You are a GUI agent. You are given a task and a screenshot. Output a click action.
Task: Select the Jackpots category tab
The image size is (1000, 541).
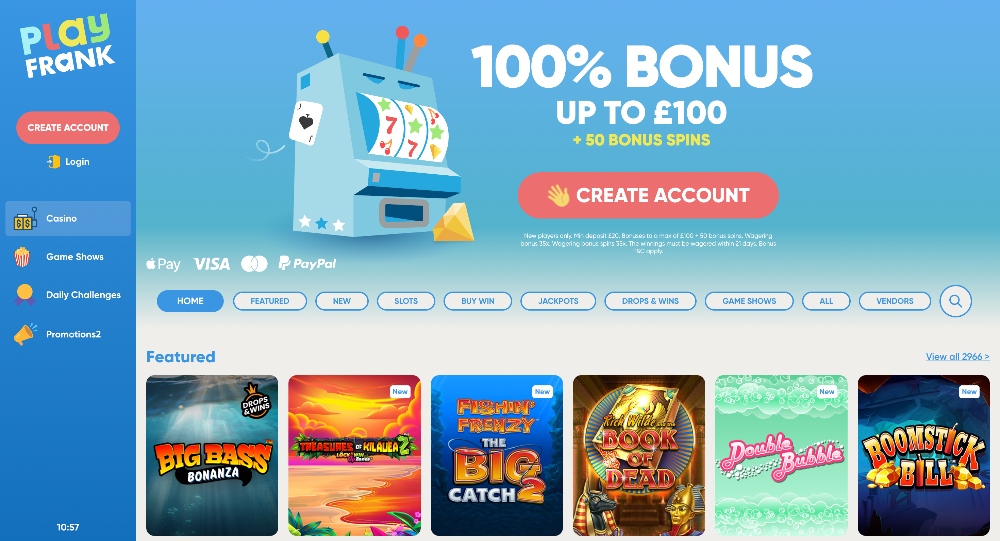click(x=558, y=301)
